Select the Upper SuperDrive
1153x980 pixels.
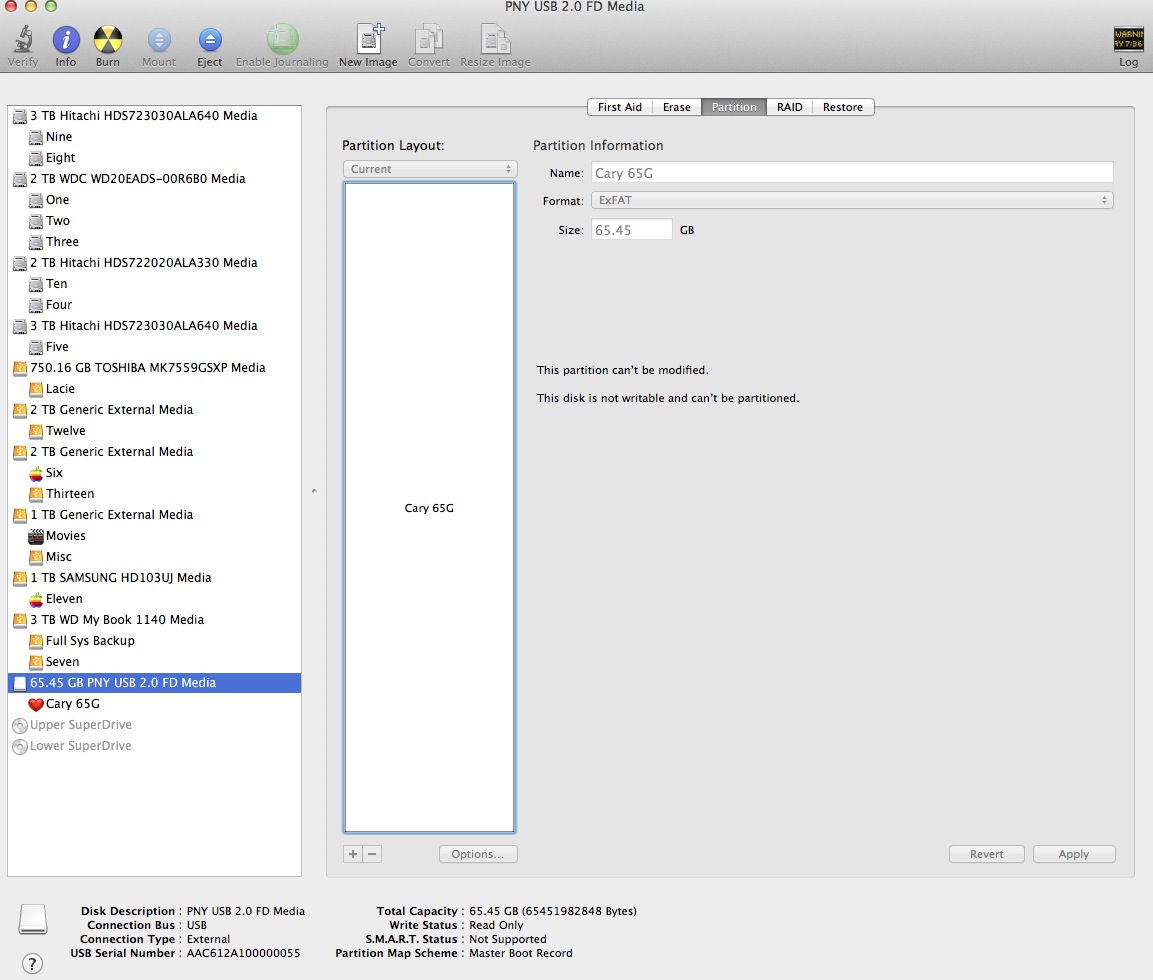(154, 725)
